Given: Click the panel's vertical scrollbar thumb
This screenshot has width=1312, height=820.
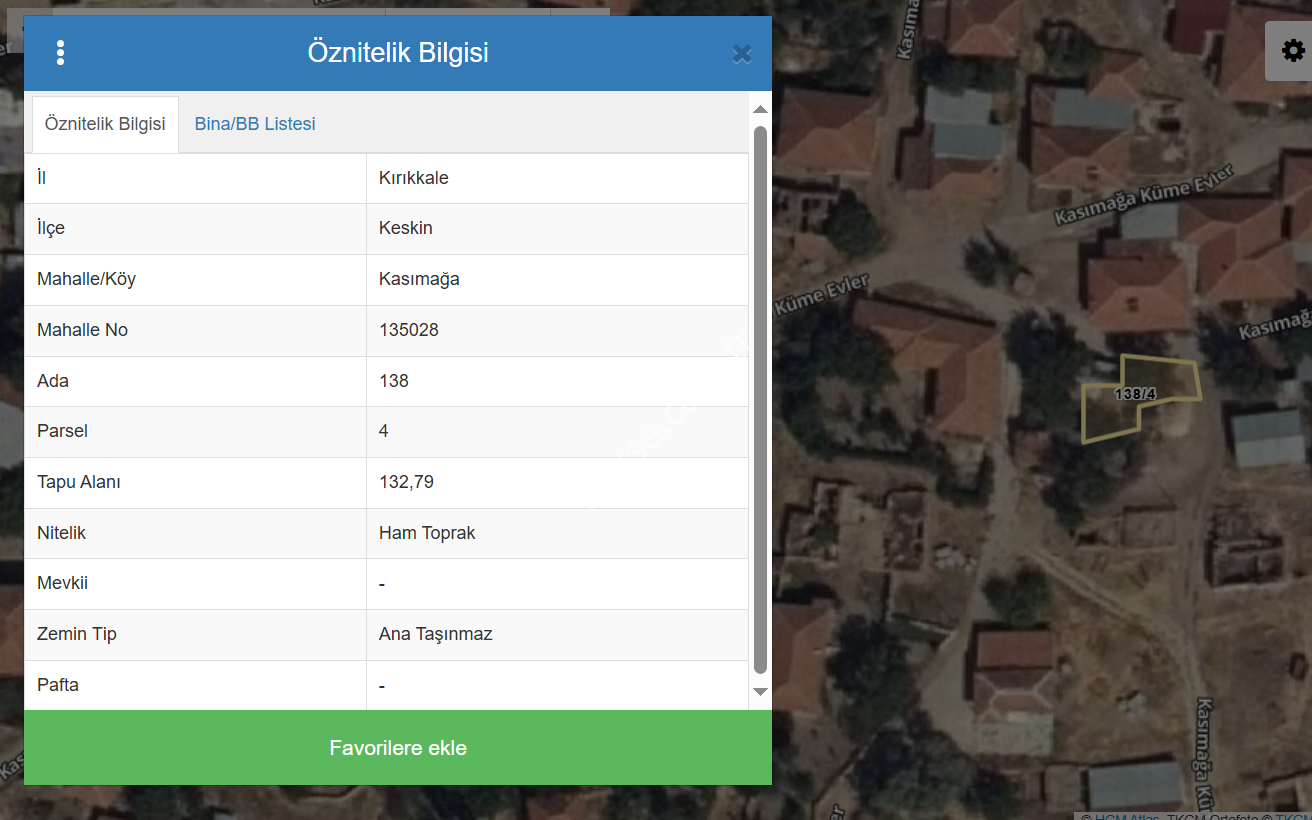Looking at the screenshot, I should 760,400.
